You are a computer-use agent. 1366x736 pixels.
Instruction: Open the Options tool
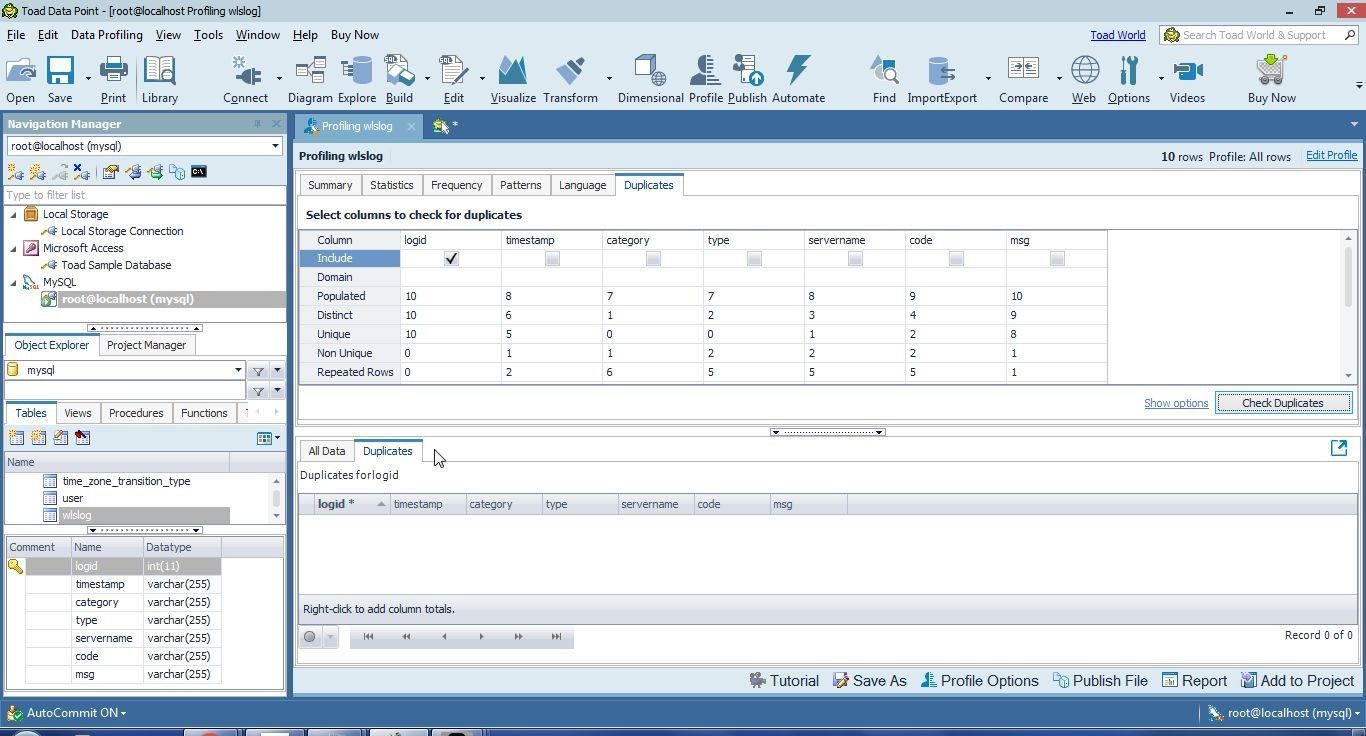click(1129, 79)
